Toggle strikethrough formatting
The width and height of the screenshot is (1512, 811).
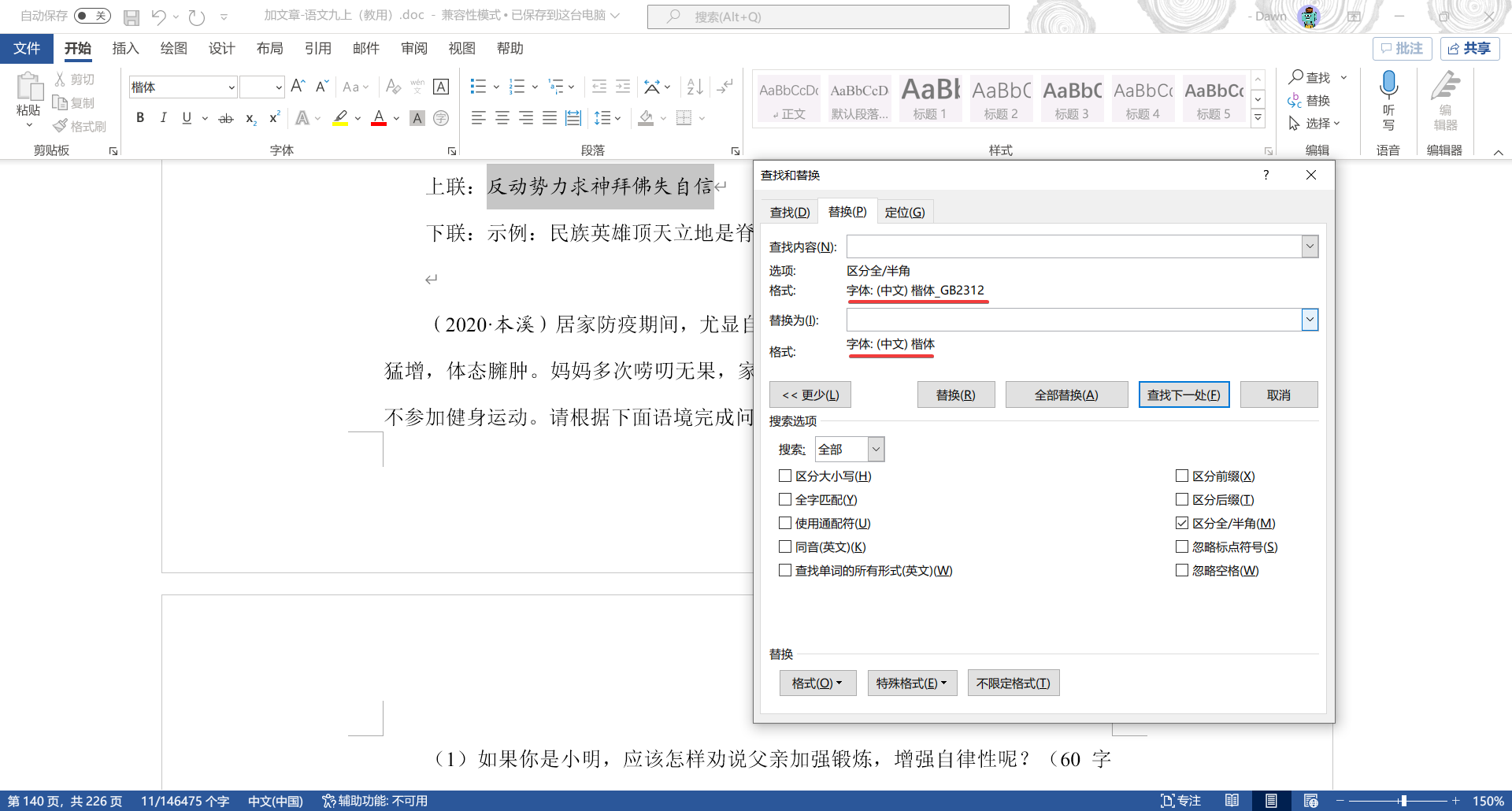click(226, 118)
